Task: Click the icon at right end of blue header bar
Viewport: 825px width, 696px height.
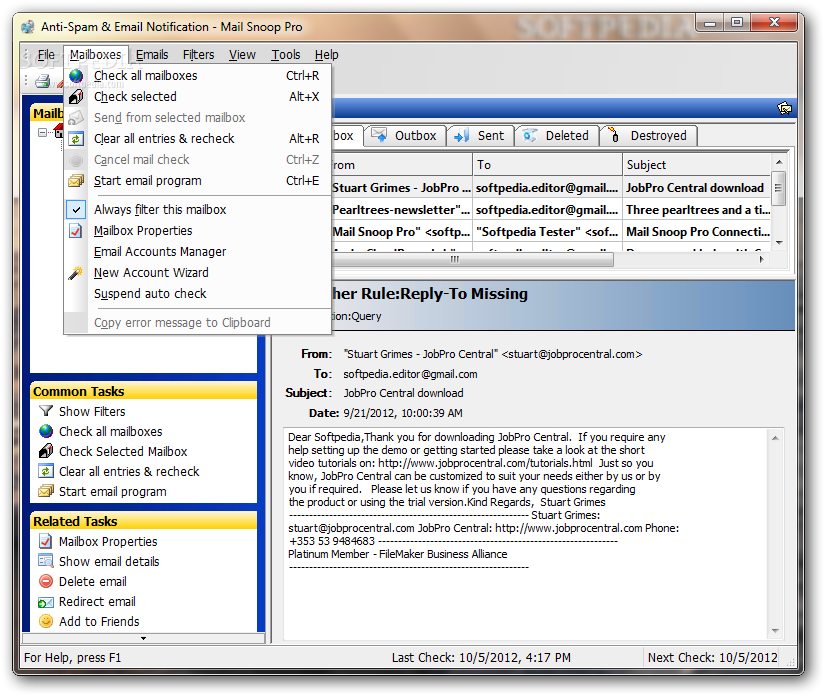Action: 784,108
